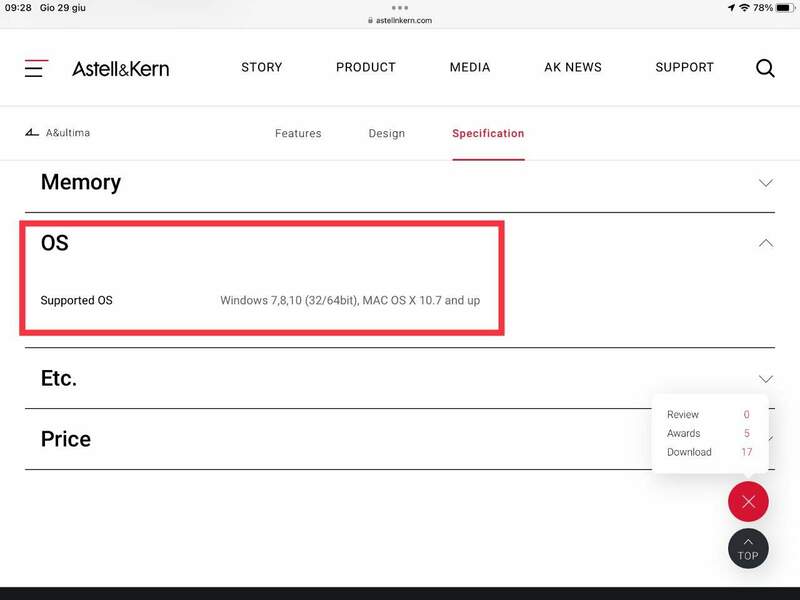800x600 pixels.
Task: Collapse the OS section chevron
Action: coord(765,243)
